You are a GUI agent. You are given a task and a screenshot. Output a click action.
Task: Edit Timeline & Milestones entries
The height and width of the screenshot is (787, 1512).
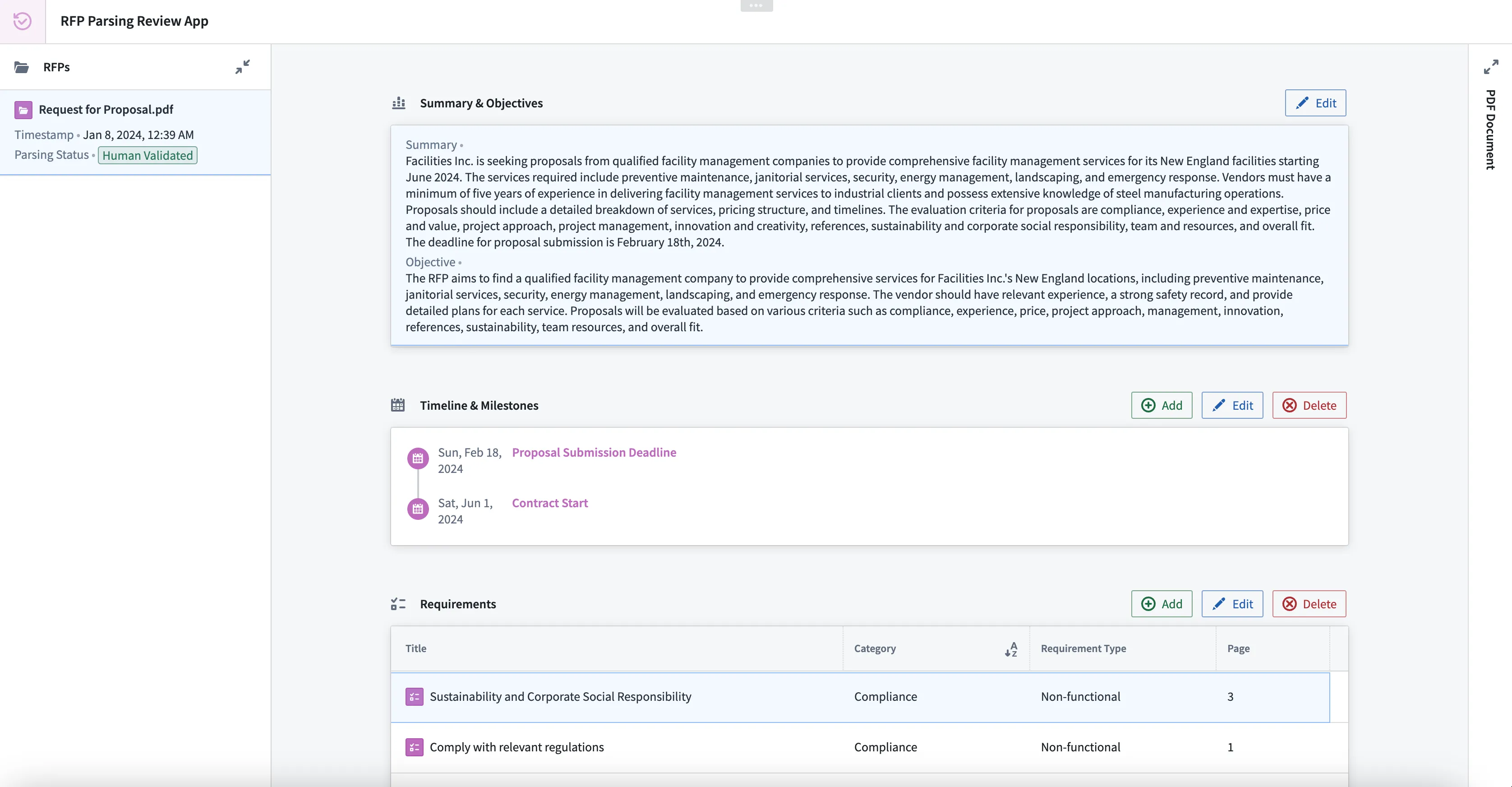1231,405
